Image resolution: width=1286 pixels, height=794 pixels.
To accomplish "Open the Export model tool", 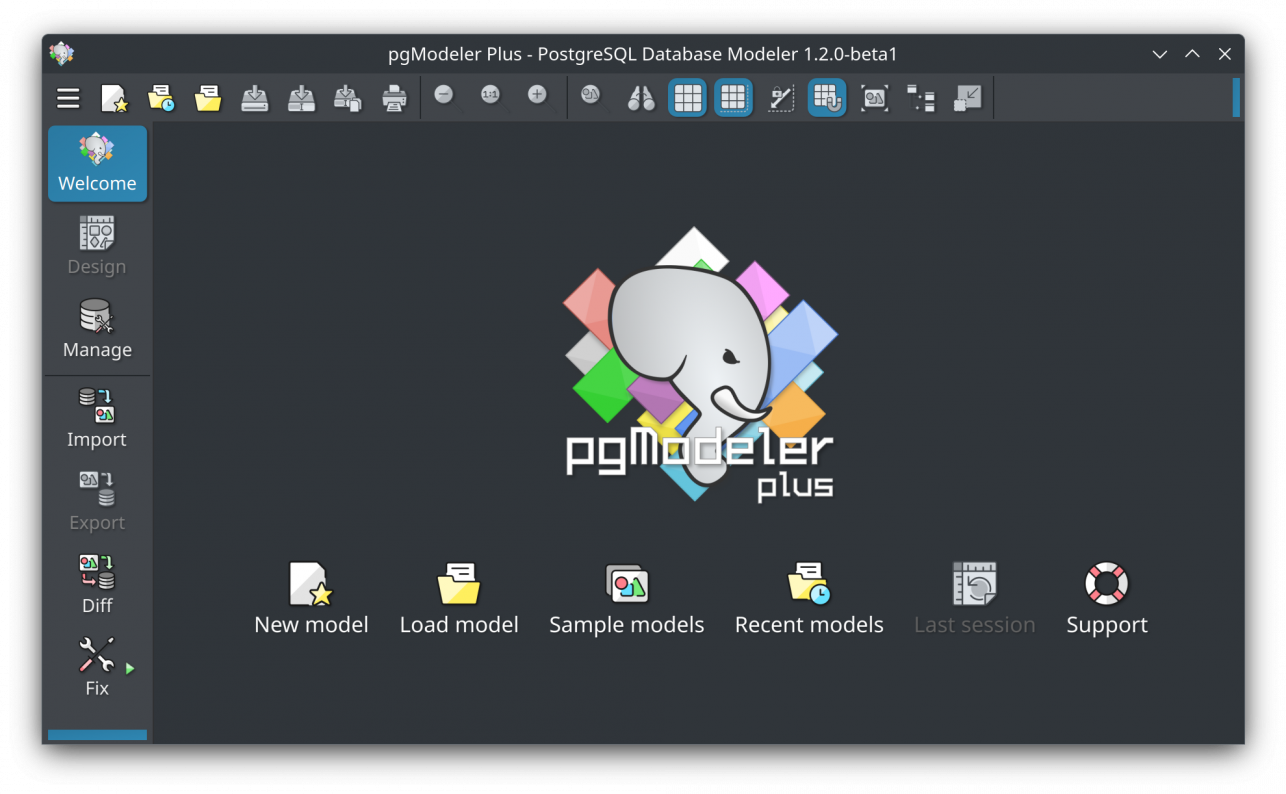I will tap(97, 501).
